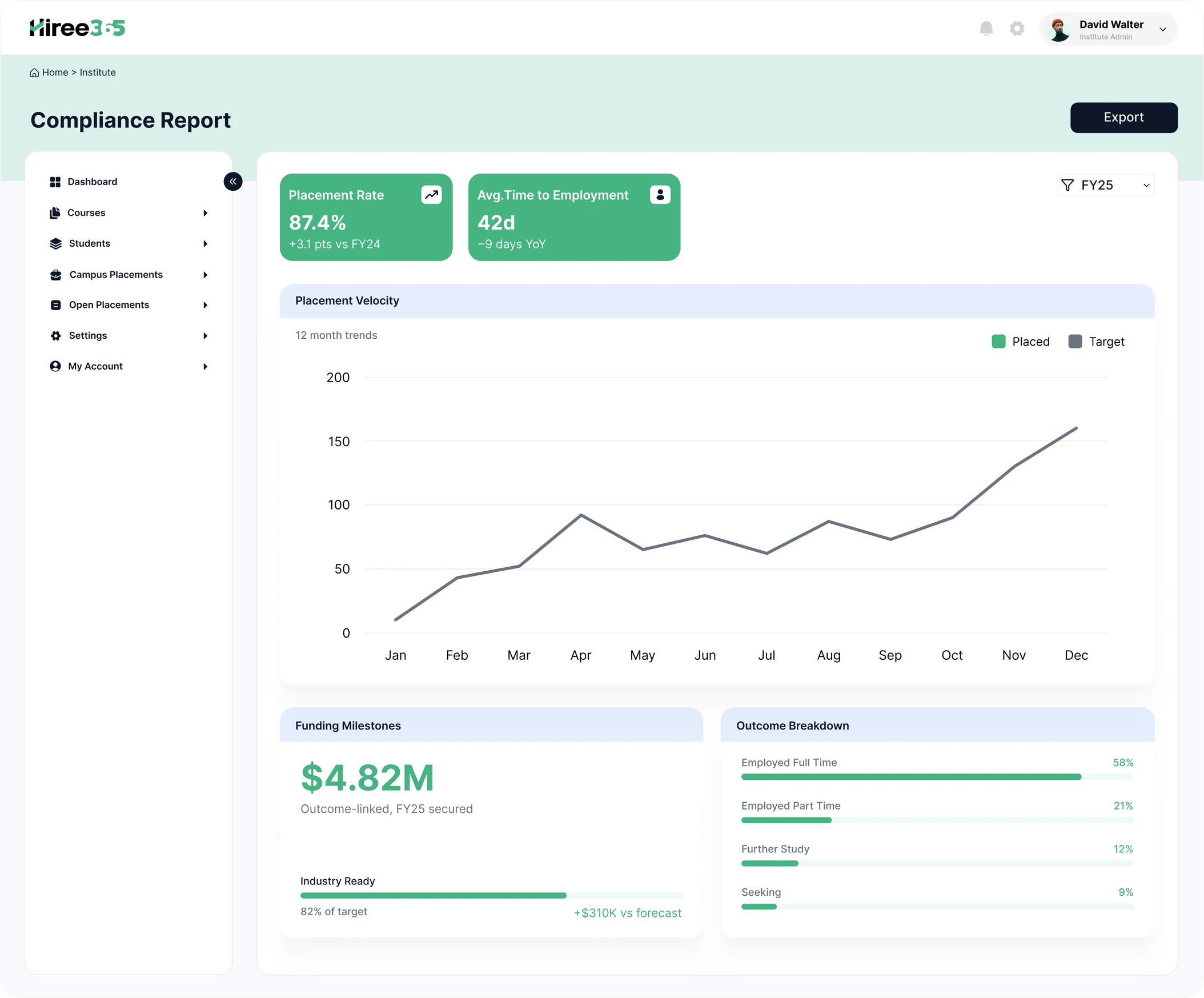Click the My Account person icon
Viewport: 1204px width, 998px height.
pyautogui.click(x=55, y=367)
